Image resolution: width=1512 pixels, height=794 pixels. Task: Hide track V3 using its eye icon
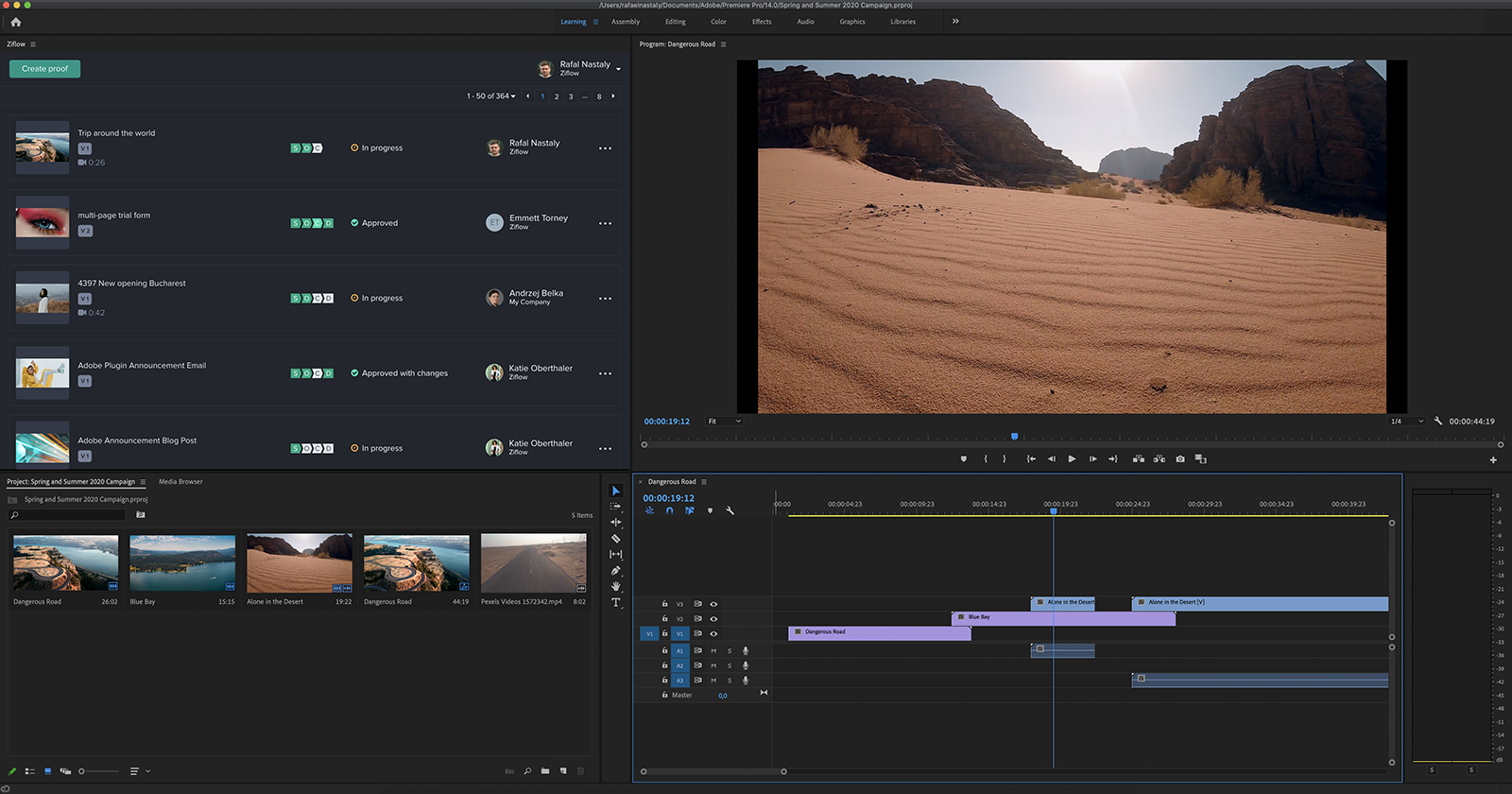pos(713,604)
